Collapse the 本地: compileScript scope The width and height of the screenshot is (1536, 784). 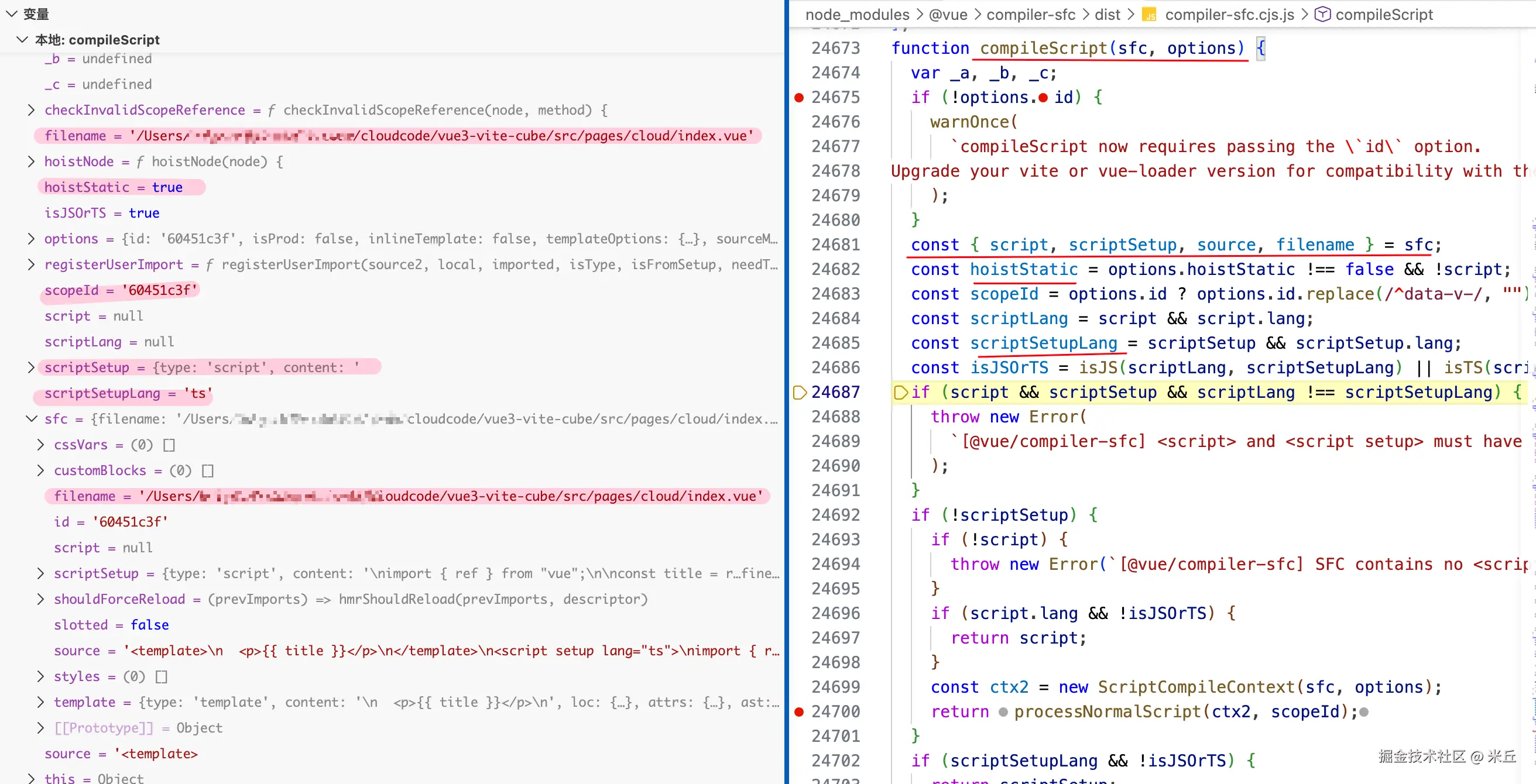click(x=22, y=40)
